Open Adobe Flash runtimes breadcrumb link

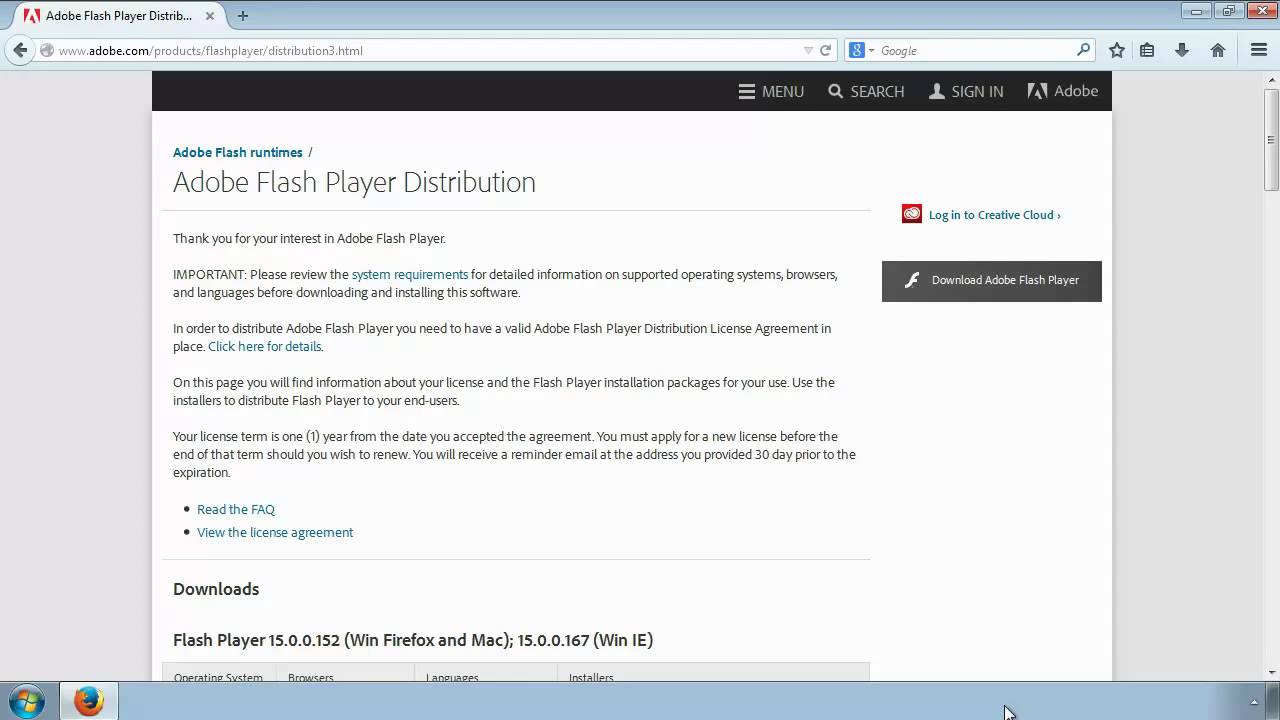coord(238,152)
